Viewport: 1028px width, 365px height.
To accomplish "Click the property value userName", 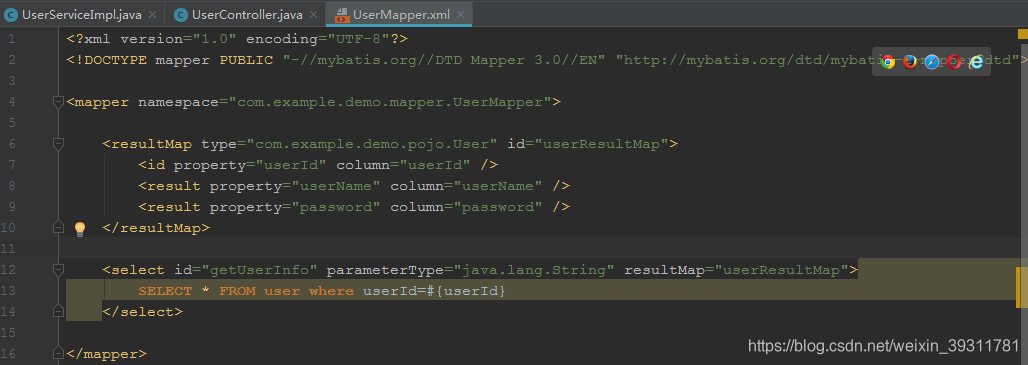I will 336,185.
